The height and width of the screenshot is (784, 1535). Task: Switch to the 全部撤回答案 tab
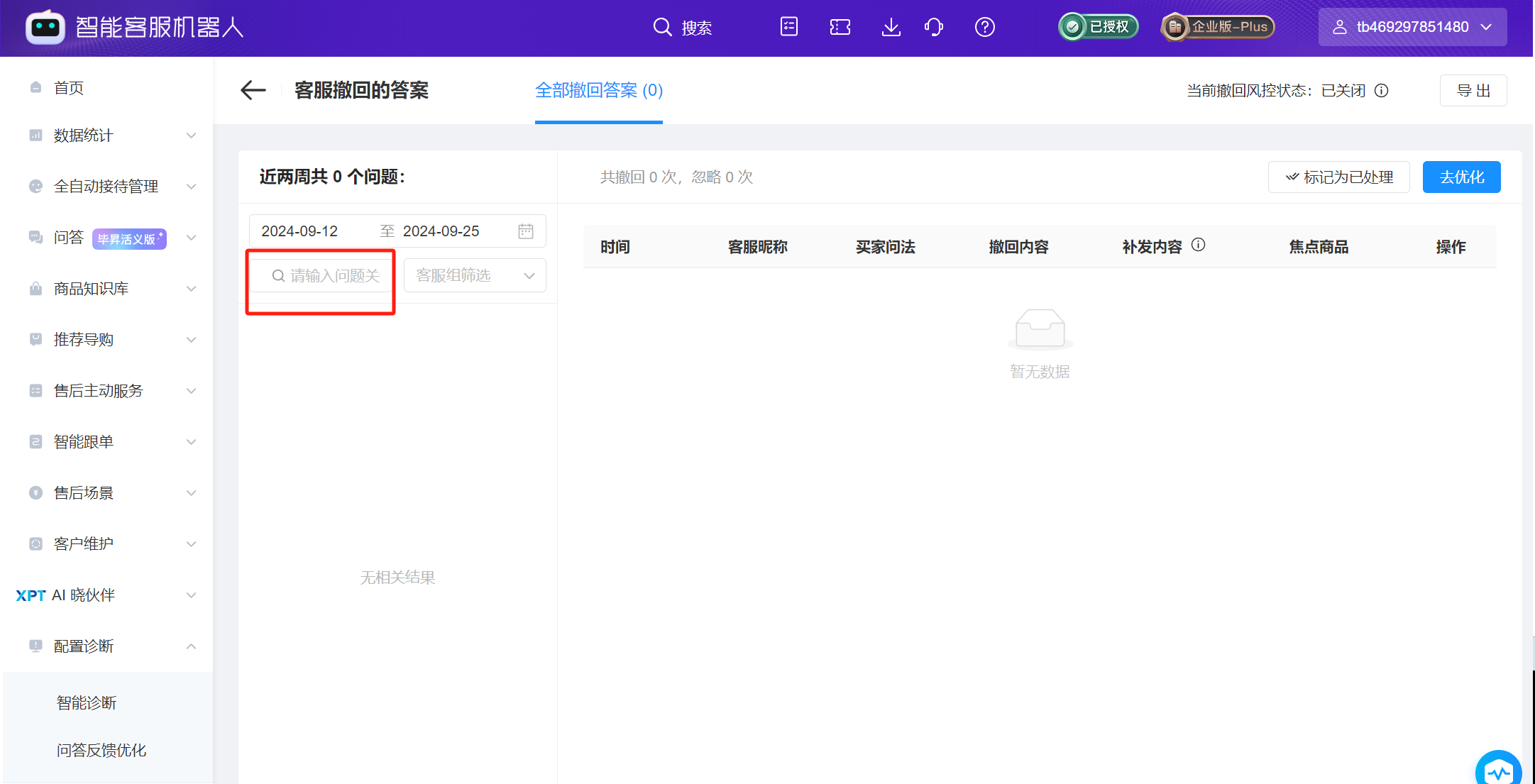598,90
